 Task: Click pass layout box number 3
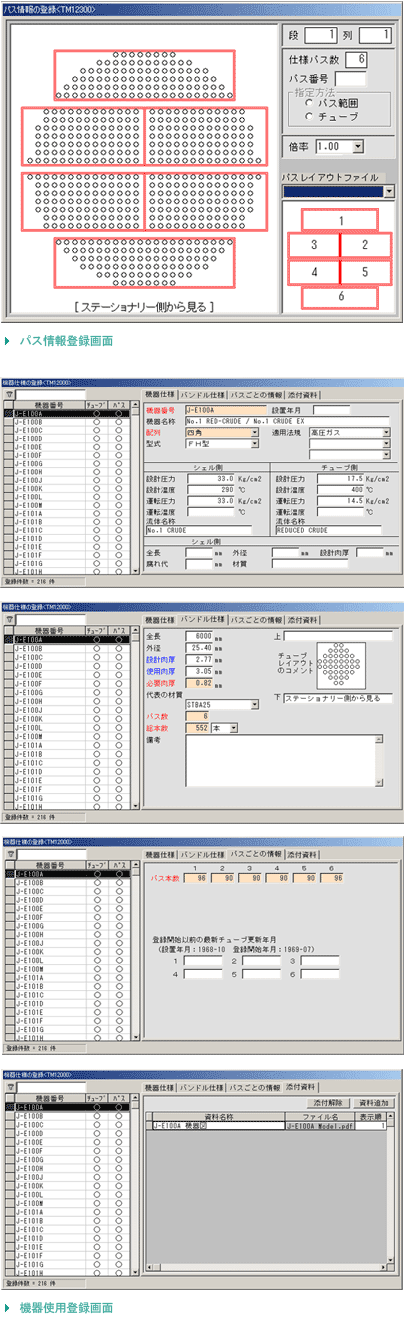[314, 245]
